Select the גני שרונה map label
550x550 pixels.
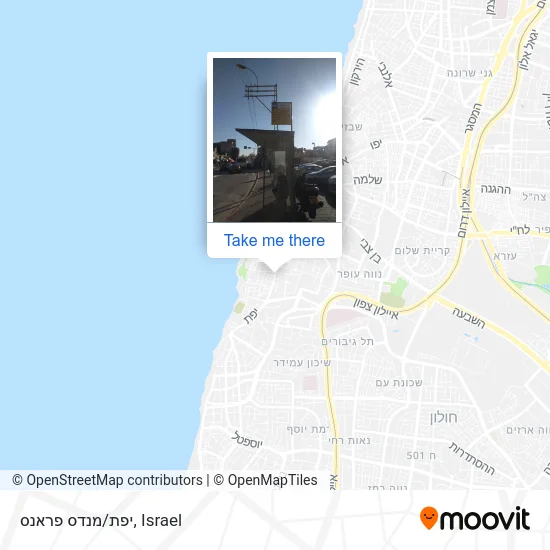tap(470, 73)
